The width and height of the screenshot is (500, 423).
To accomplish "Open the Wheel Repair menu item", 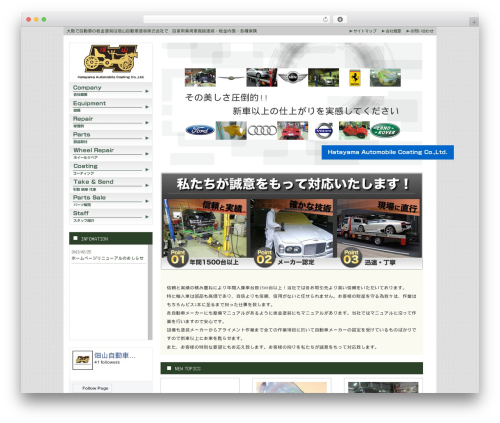I will (x=111, y=153).
